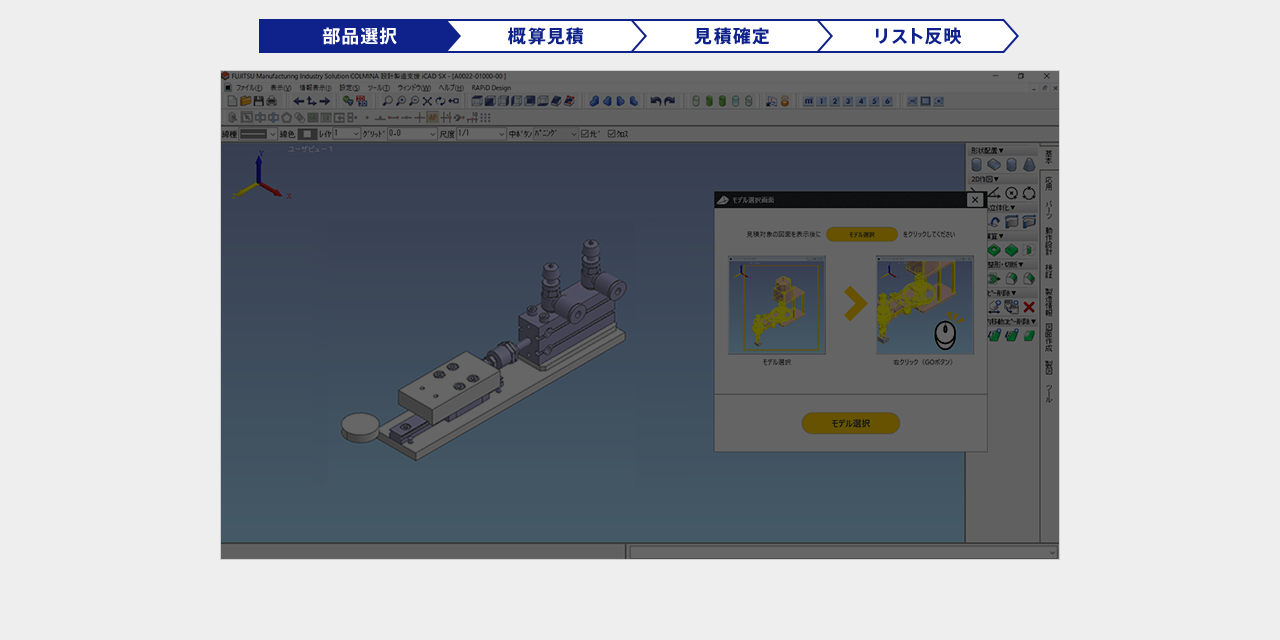This screenshot has height=640, width=1280.
Task: Click the 線色 line color swatch
Action: click(308, 133)
